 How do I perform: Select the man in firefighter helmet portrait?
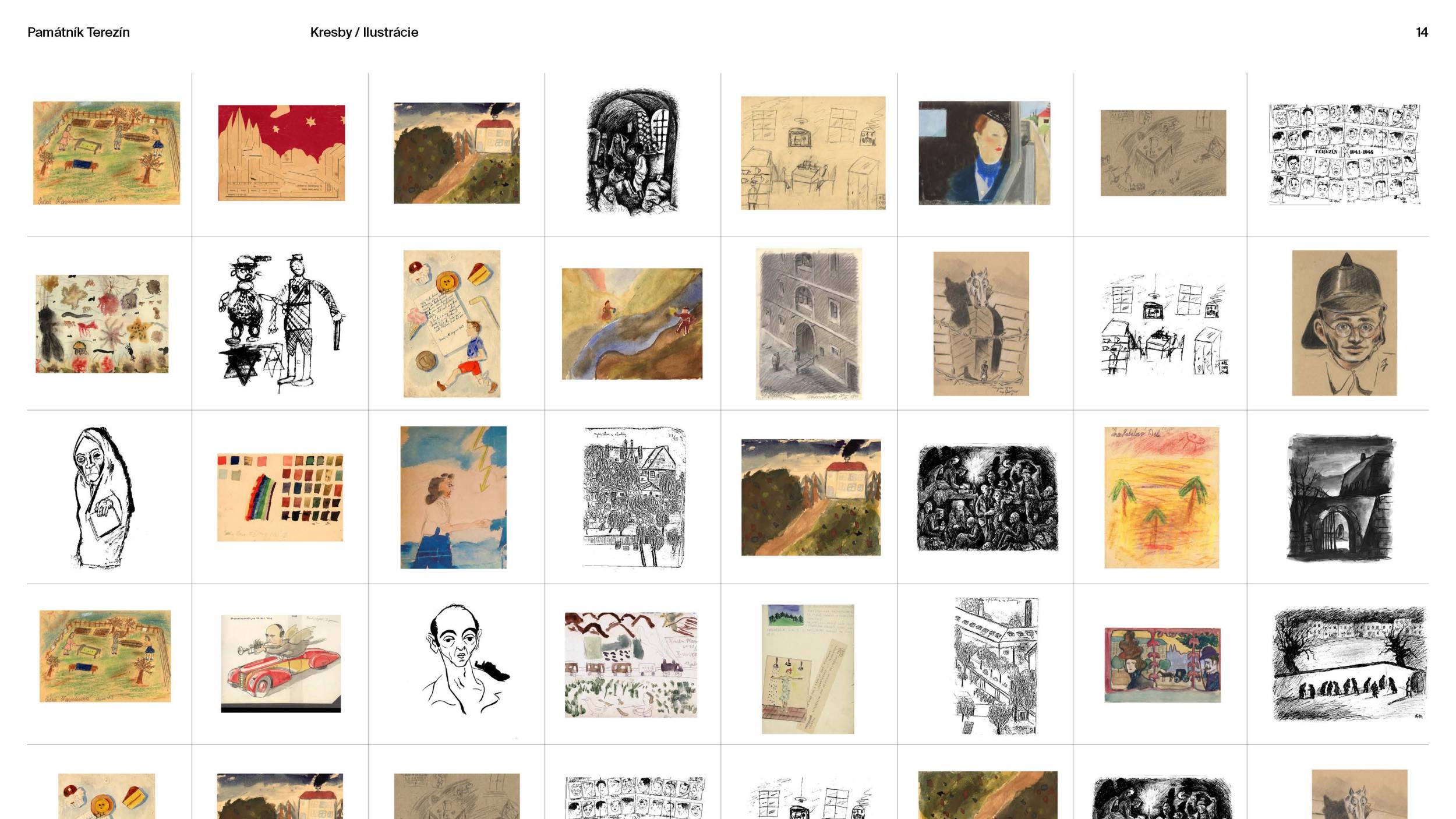point(1344,323)
